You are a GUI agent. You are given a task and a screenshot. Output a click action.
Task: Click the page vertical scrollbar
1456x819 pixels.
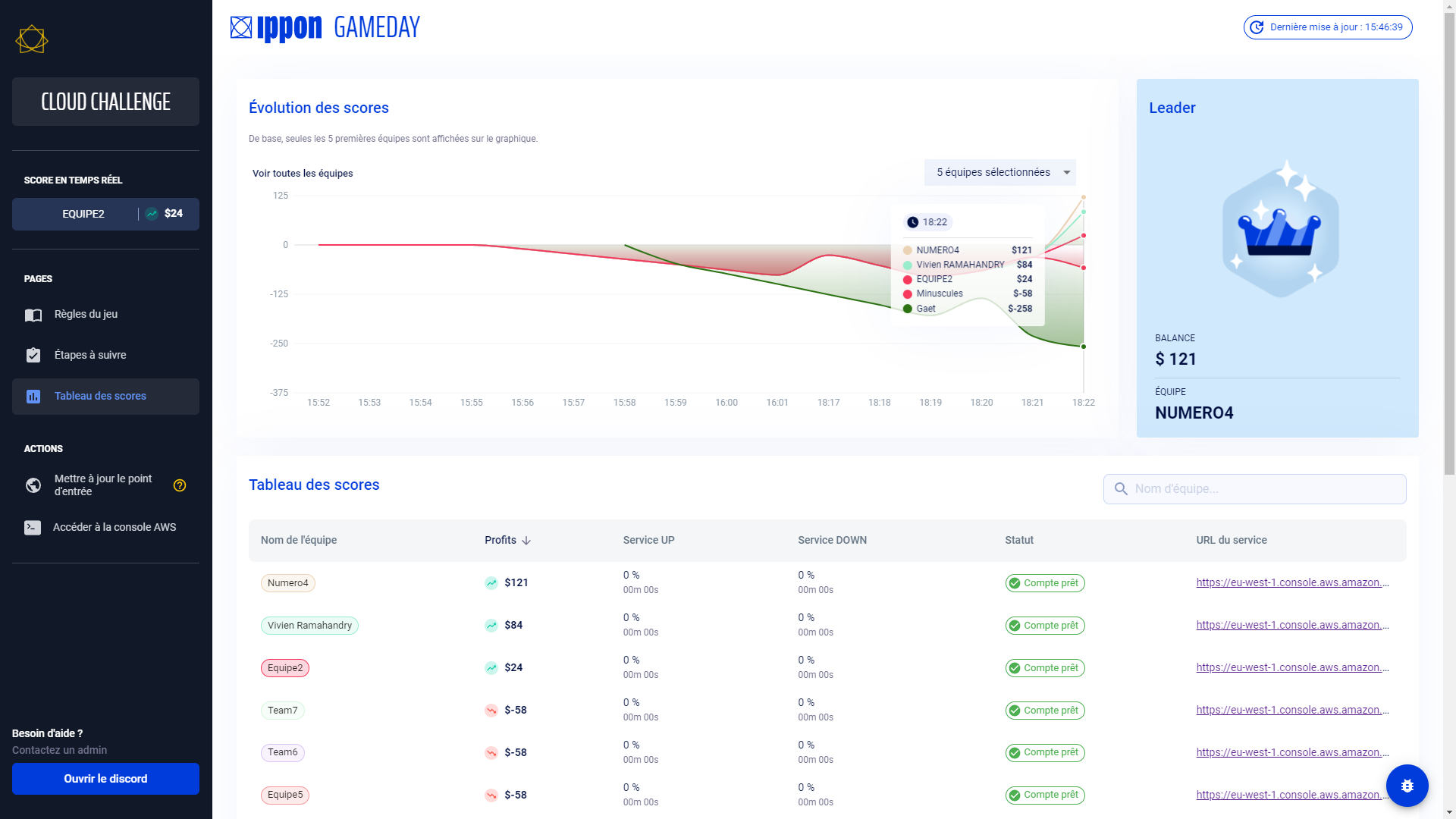[1449, 243]
